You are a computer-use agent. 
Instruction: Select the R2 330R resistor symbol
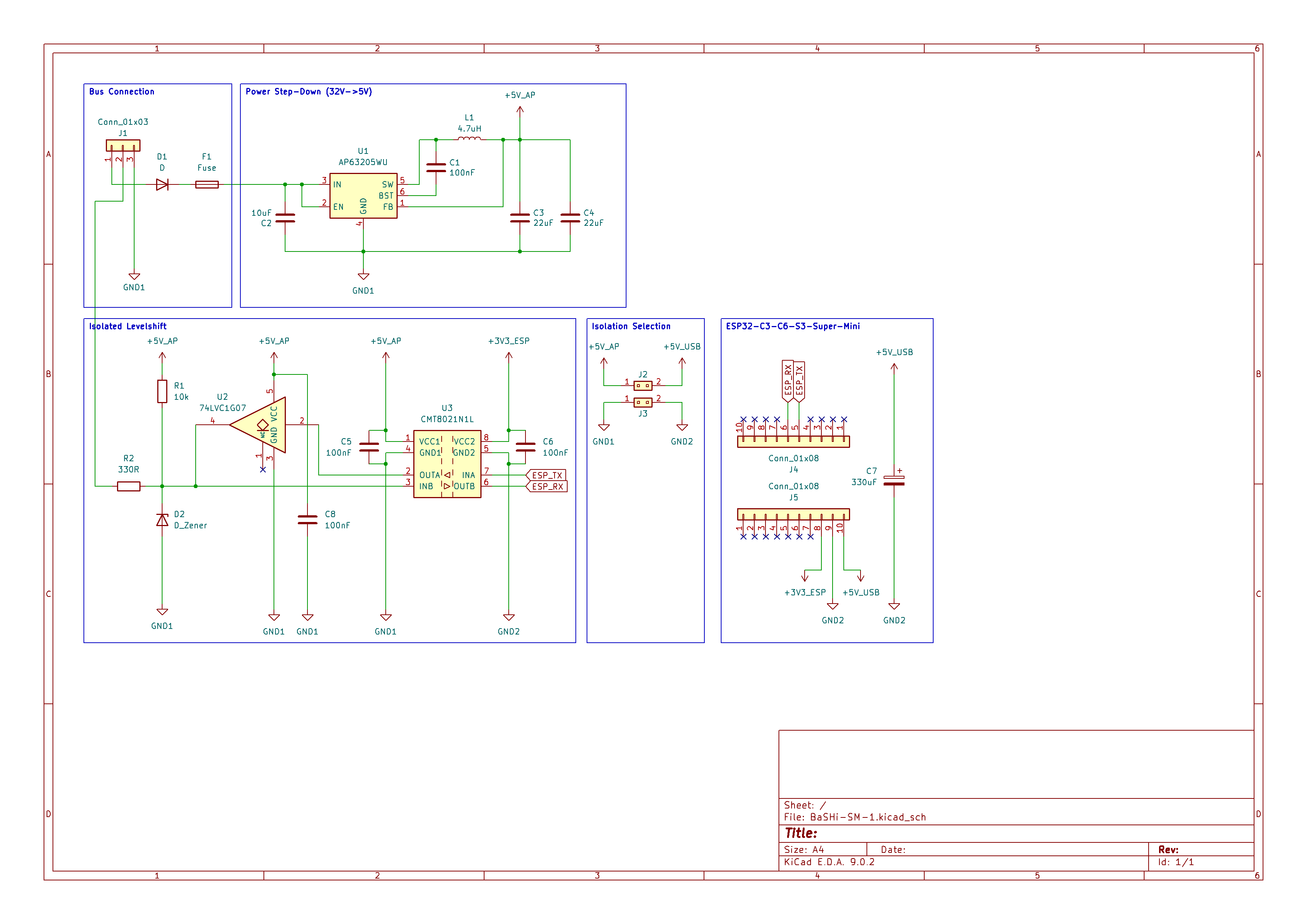coord(129,487)
